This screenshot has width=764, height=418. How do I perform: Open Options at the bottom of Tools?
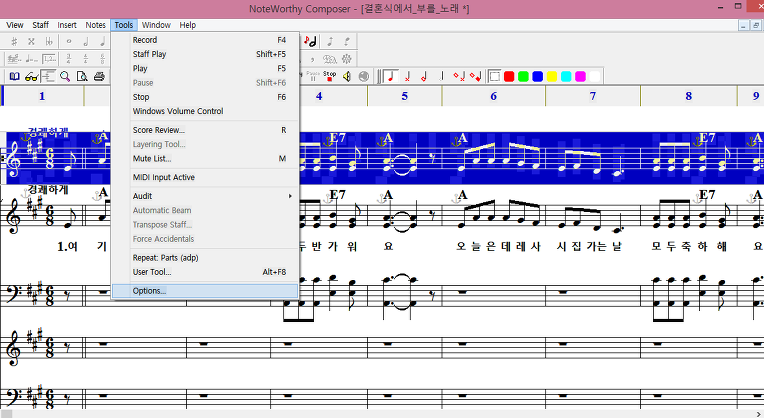pyautogui.click(x=205, y=291)
